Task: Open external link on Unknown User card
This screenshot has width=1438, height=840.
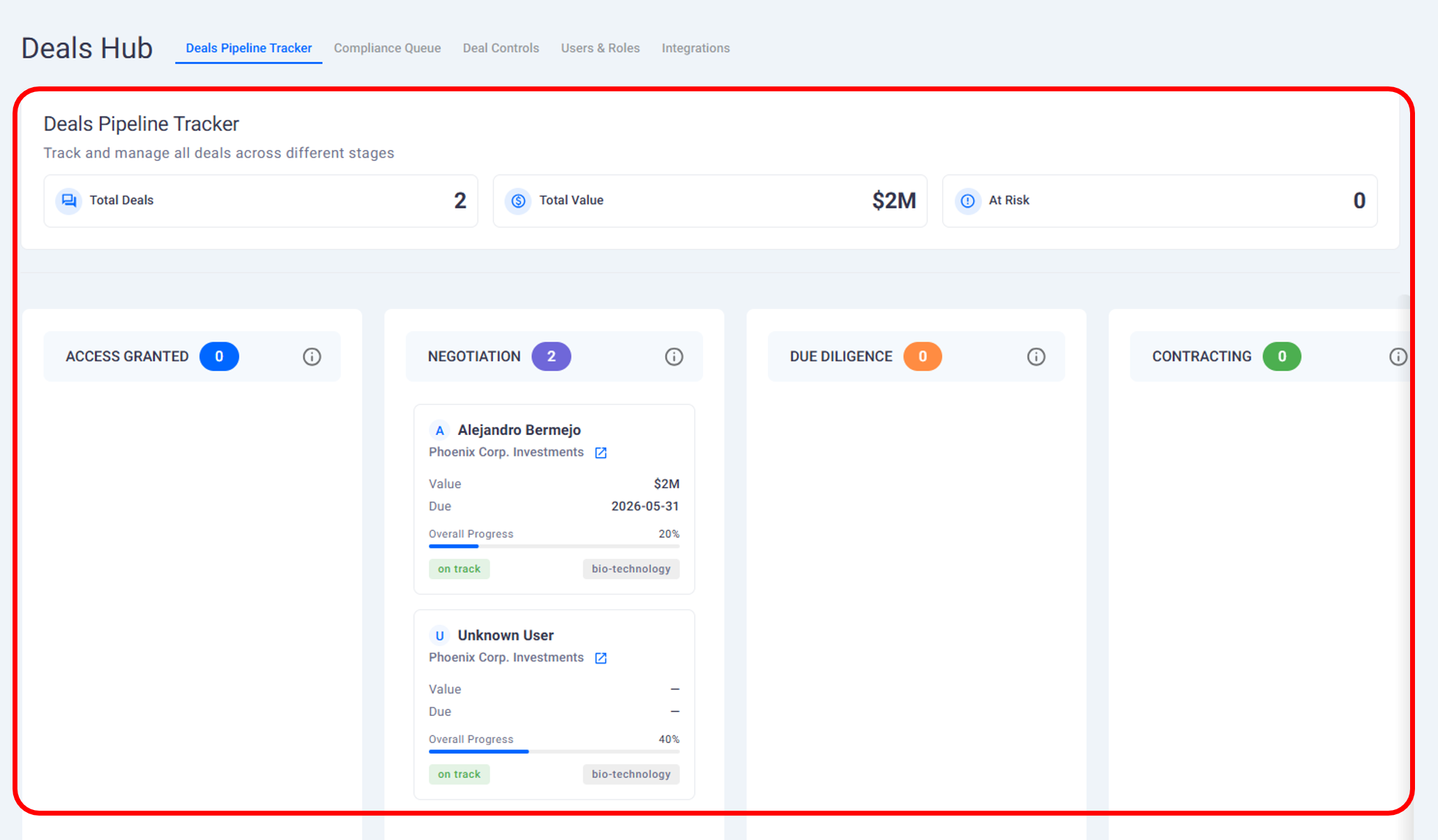Action: click(x=600, y=658)
